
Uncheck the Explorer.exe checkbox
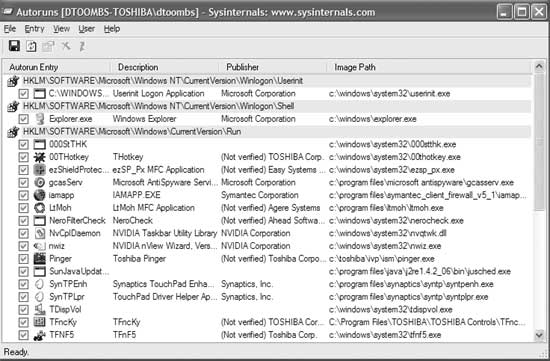24,119
